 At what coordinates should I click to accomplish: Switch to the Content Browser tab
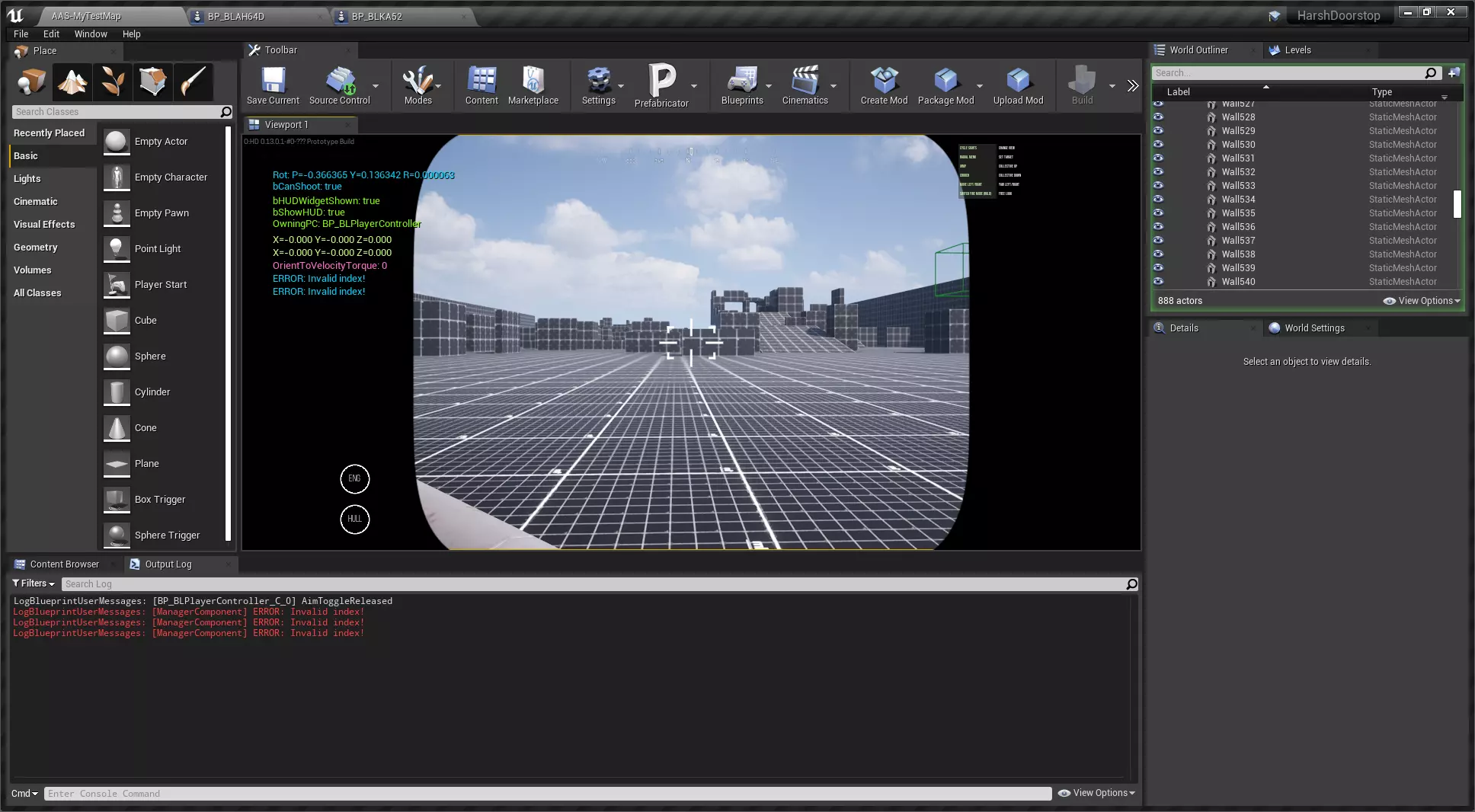click(x=64, y=564)
